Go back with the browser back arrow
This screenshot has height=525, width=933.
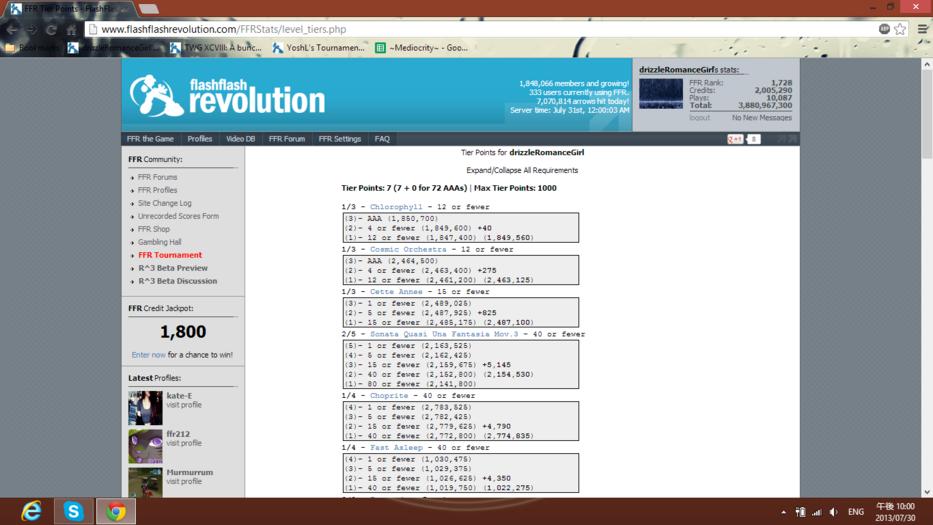[12, 29]
